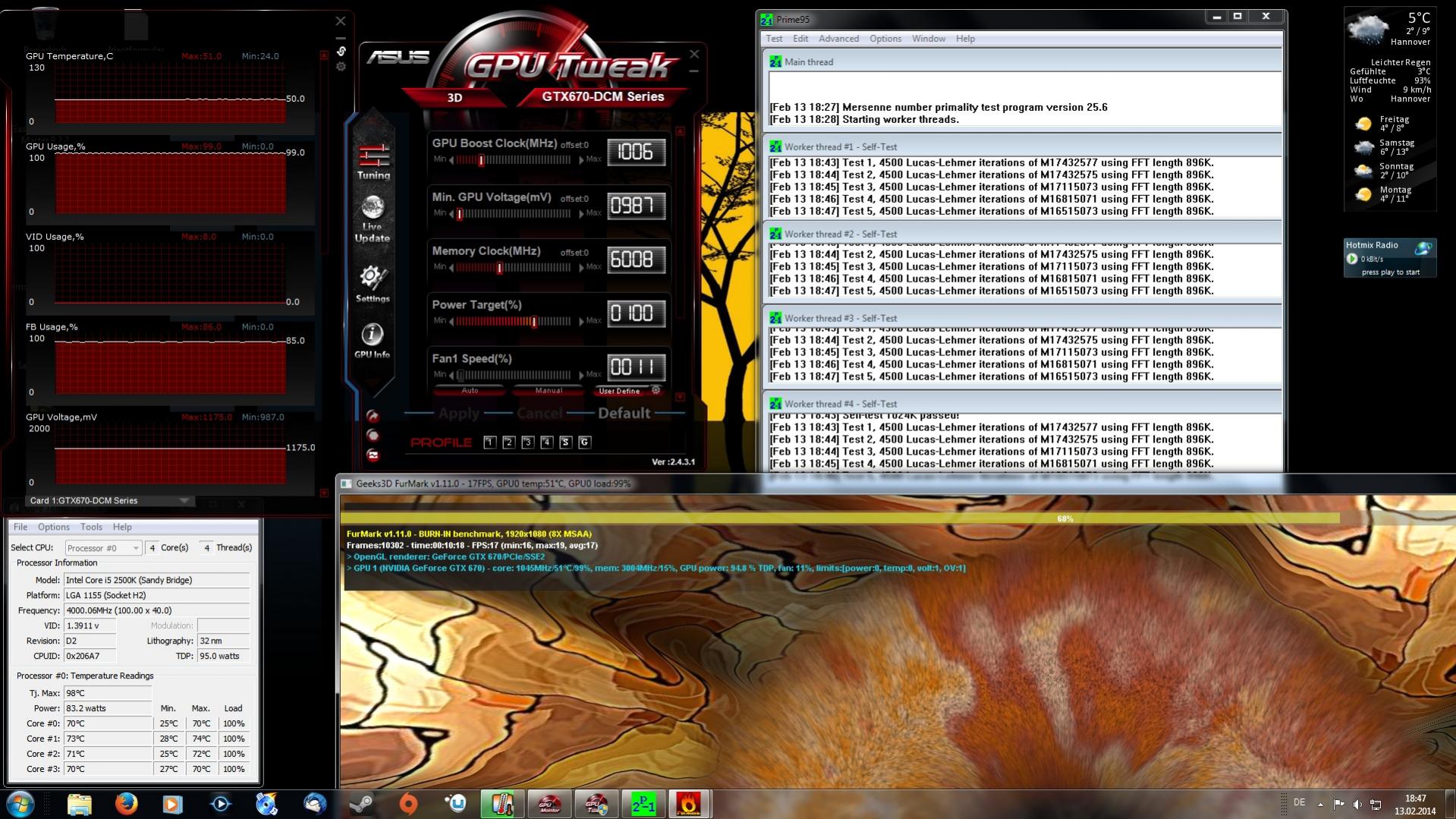This screenshot has height=819, width=1456.
Task: Click the Power Target slider handle
Action: 534,321
